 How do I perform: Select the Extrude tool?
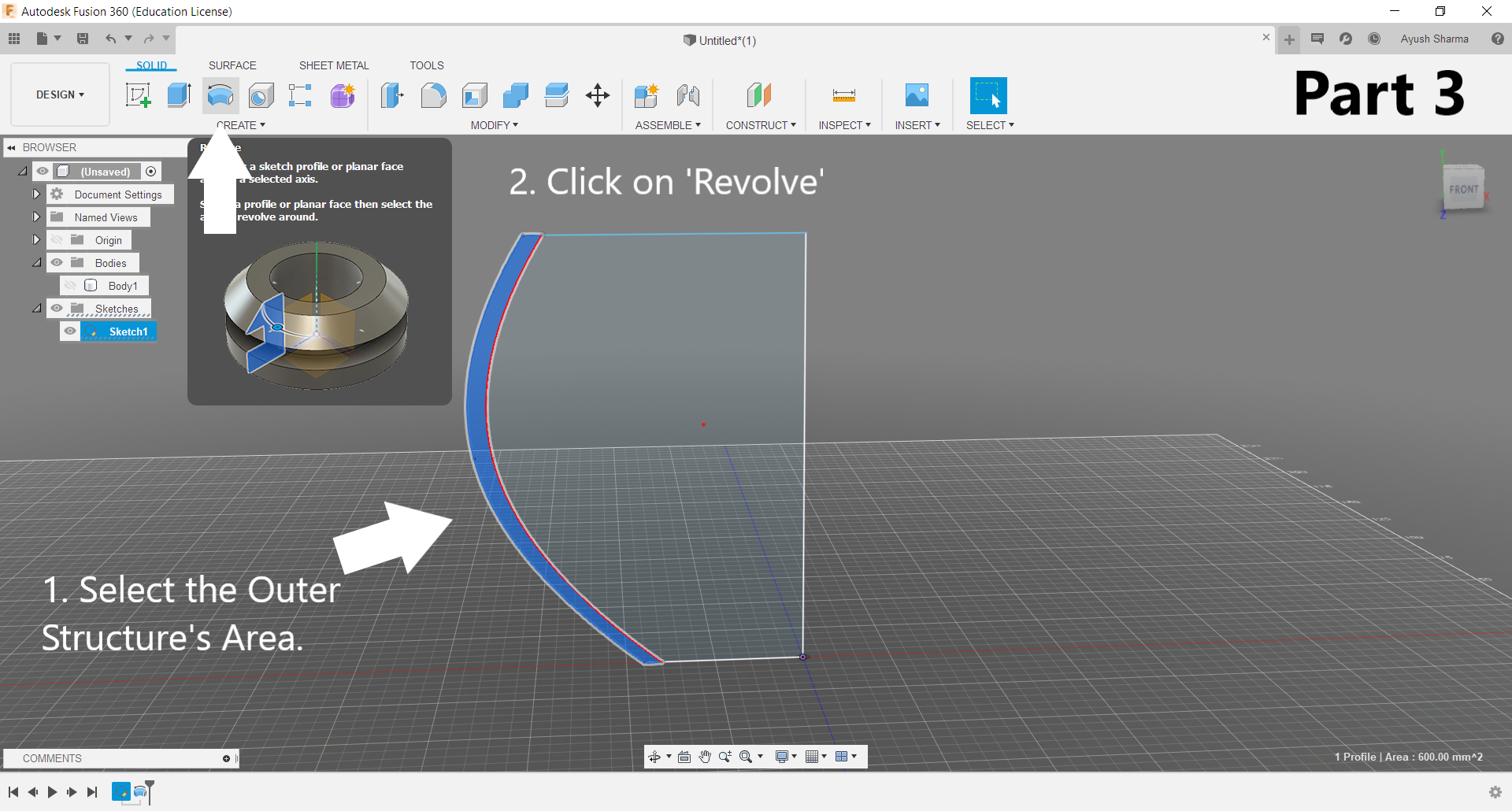tap(179, 96)
